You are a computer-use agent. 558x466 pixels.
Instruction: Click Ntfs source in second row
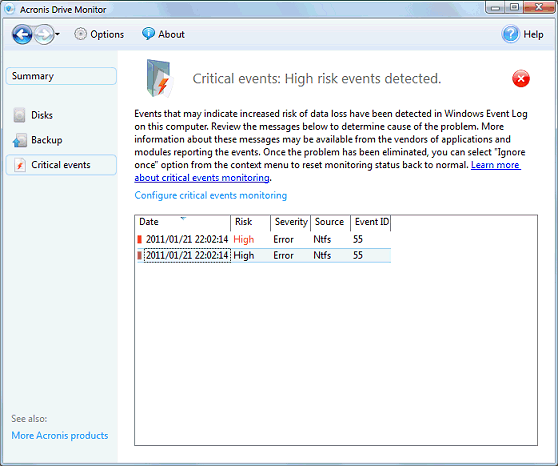pyautogui.click(x=322, y=256)
